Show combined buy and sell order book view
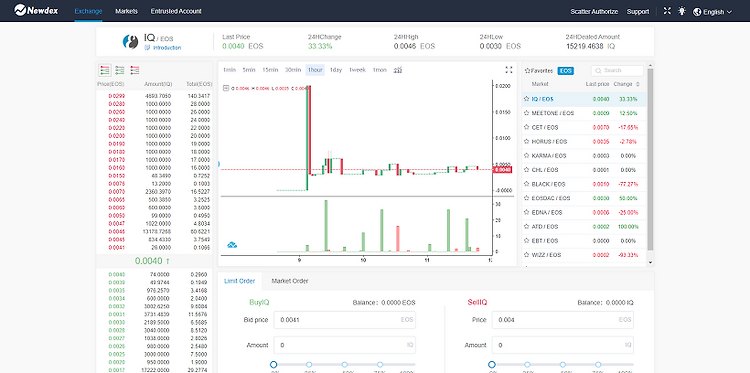 tap(105, 70)
